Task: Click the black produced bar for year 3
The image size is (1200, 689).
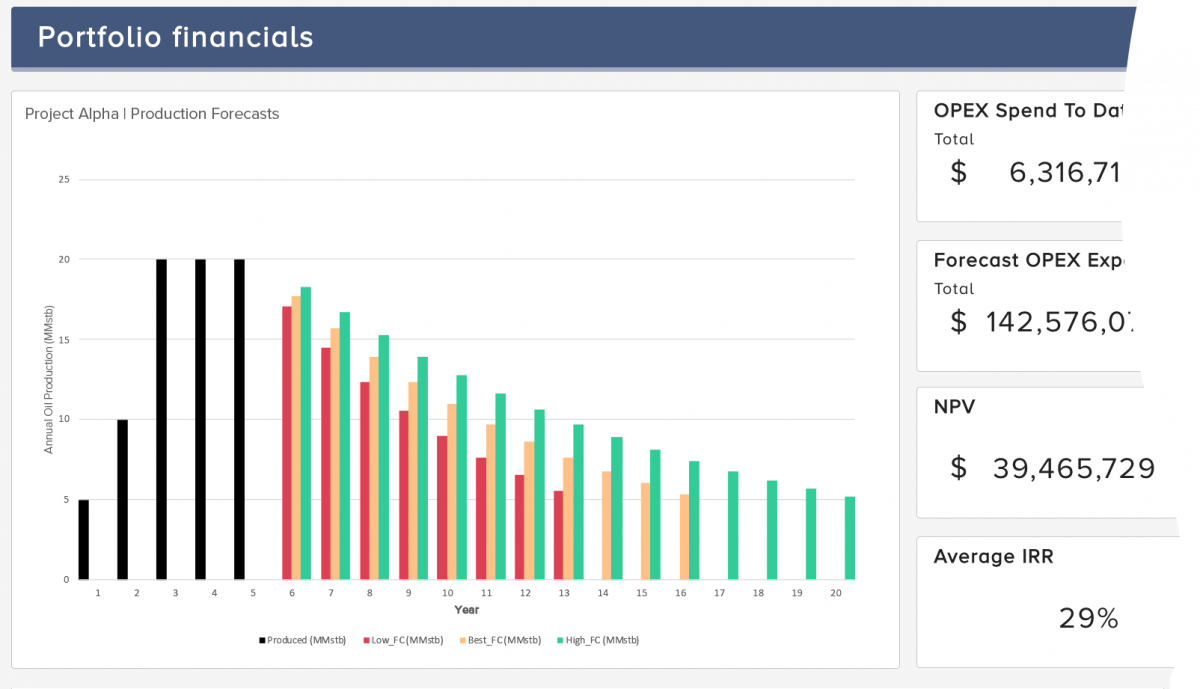Action: pyautogui.click(x=161, y=420)
